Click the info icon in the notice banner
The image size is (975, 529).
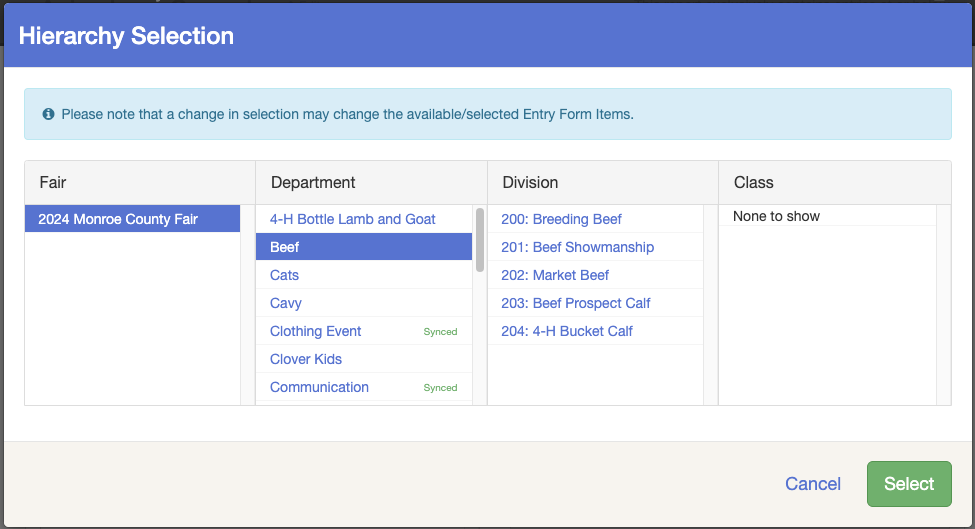tap(48, 114)
